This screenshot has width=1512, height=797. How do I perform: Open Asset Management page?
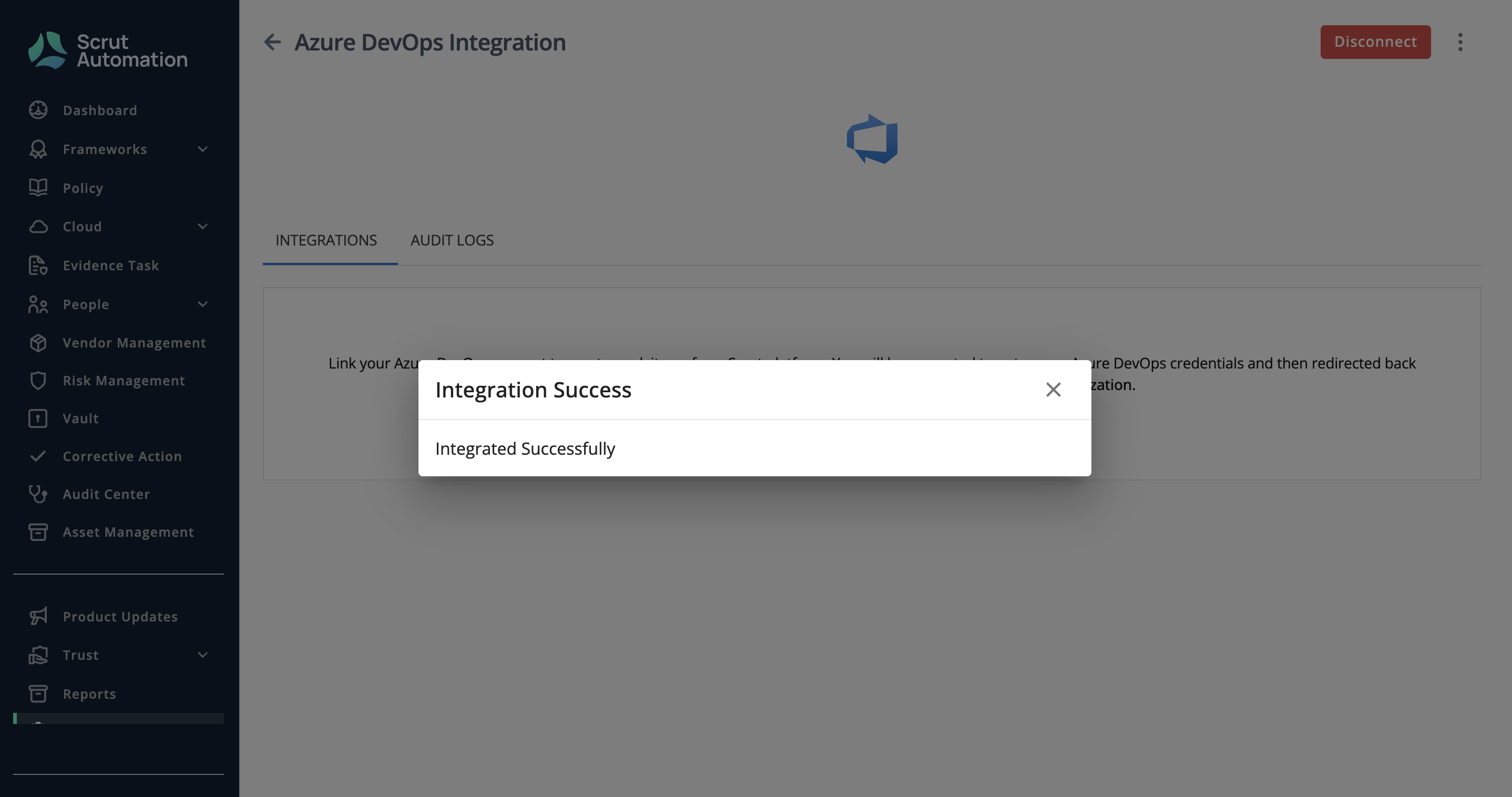click(128, 532)
